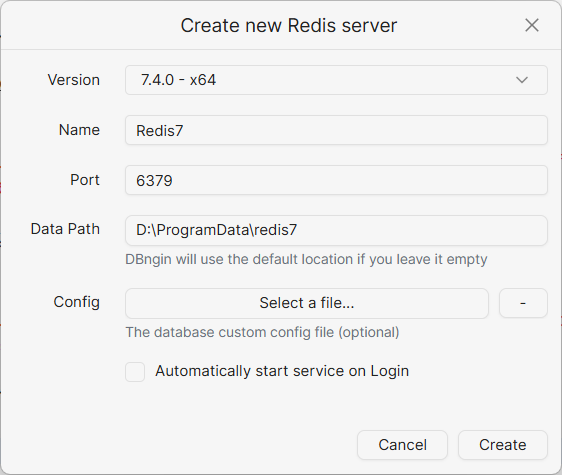Click into the Port field showing 6379

pos(336,180)
